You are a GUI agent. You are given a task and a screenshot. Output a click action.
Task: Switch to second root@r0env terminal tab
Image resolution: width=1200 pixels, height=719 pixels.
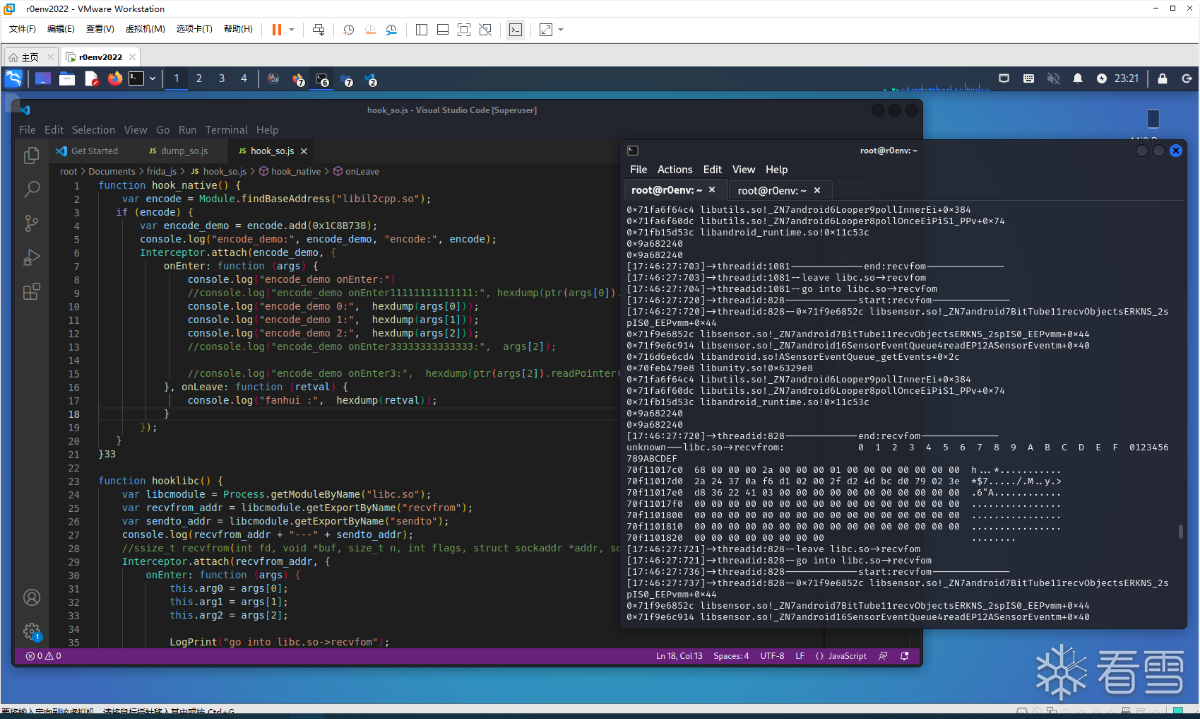click(x=779, y=190)
